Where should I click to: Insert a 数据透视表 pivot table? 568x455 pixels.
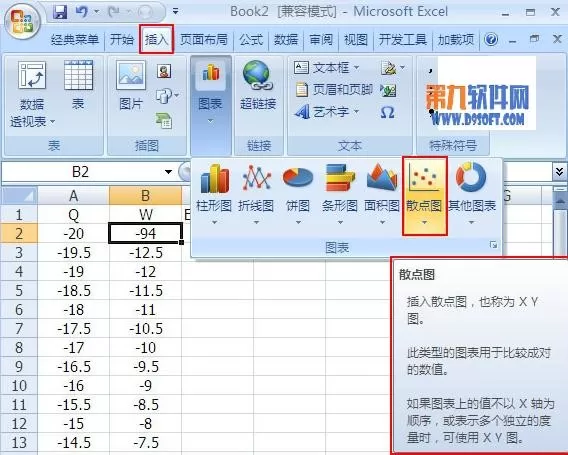point(32,95)
